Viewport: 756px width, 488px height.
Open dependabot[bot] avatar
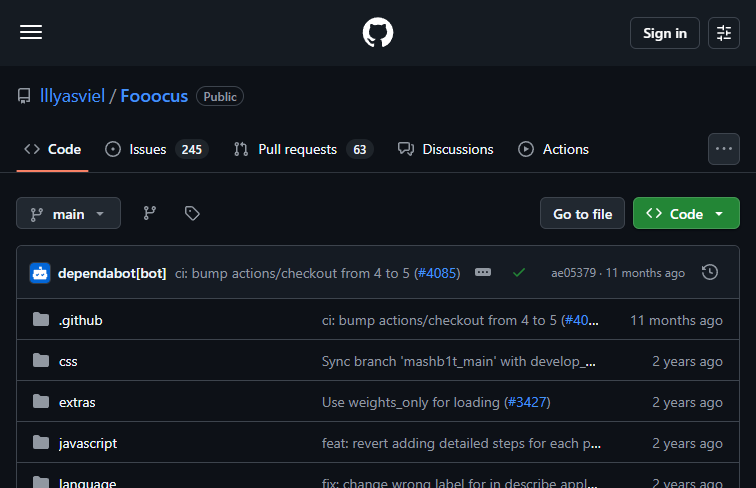[x=40, y=273]
